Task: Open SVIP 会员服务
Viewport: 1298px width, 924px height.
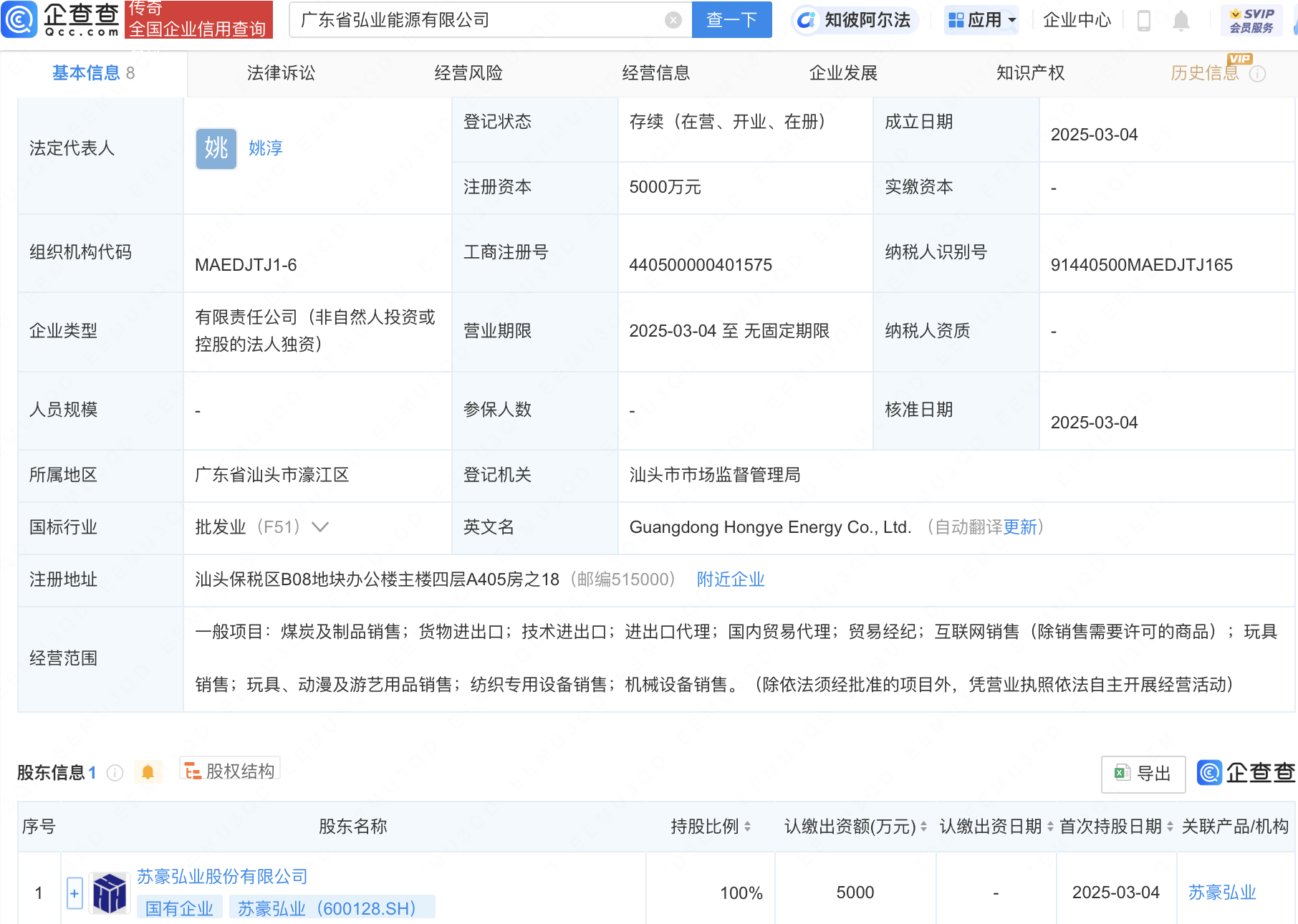Action: pos(1251,21)
